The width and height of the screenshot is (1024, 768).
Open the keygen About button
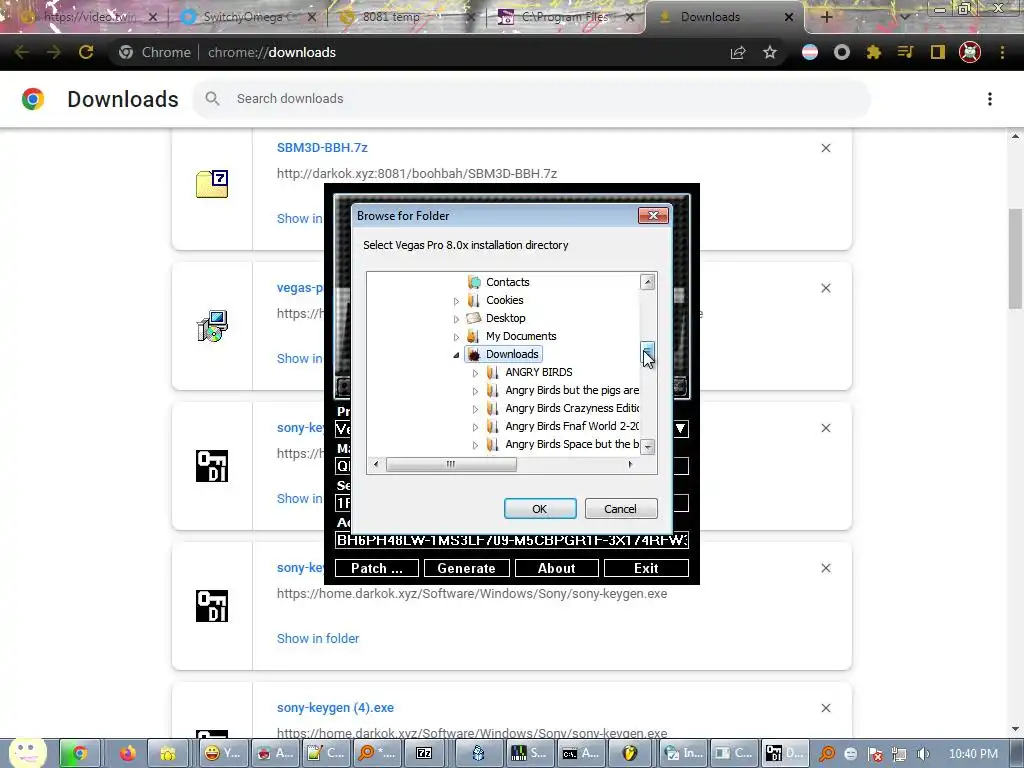coord(556,568)
